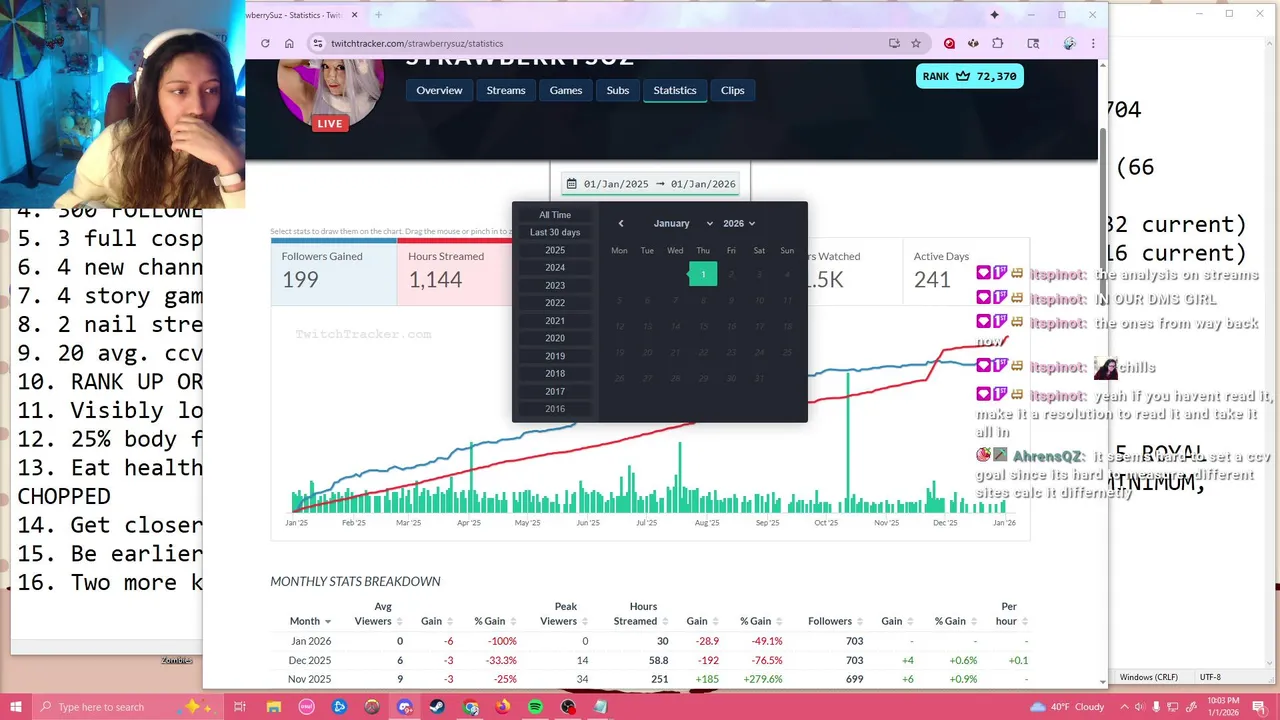This screenshot has width=1280, height=720.
Task: Click the address bar URL
Action: coord(417,43)
